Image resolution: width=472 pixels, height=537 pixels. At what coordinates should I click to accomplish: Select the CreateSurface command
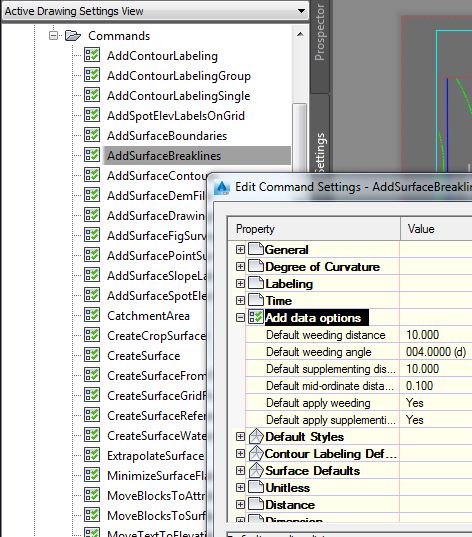point(144,355)
